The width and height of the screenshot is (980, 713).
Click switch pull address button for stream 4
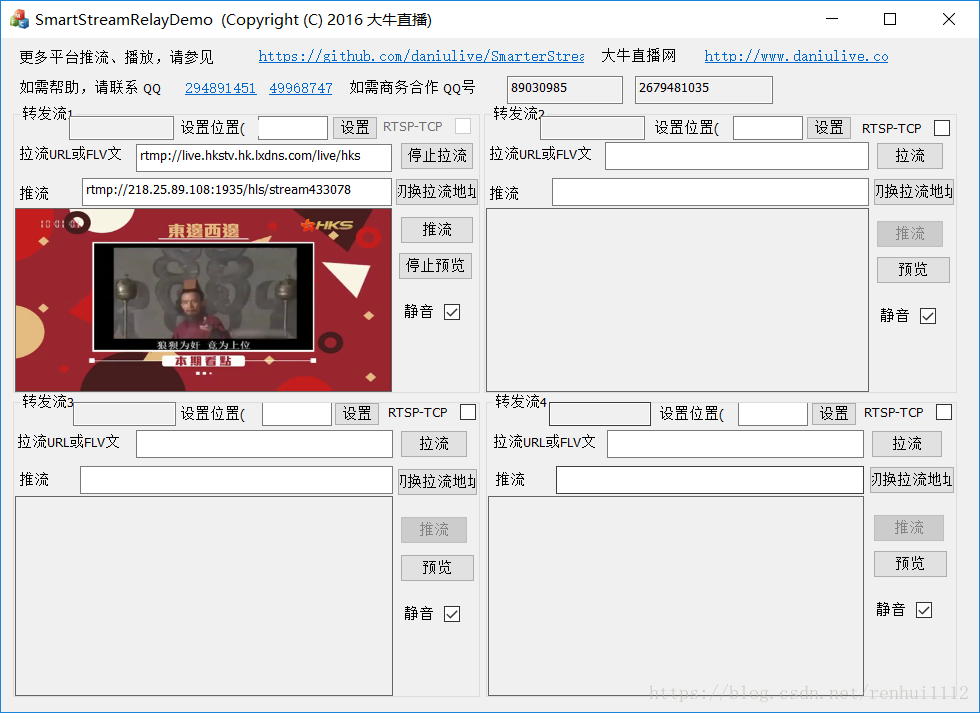(912, 479)
